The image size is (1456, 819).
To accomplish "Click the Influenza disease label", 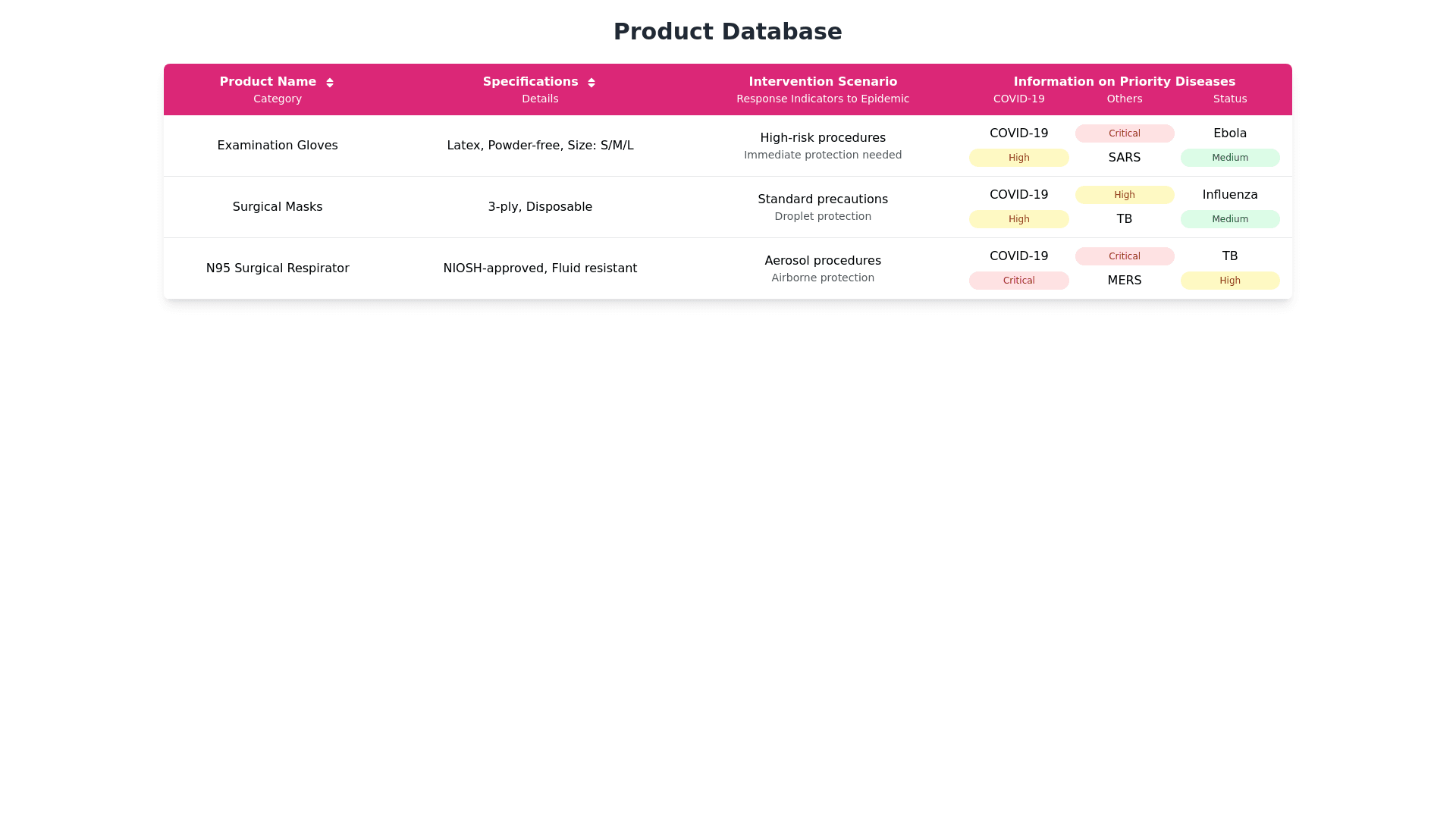I will pyautogui.click(x=1229, y=195).
